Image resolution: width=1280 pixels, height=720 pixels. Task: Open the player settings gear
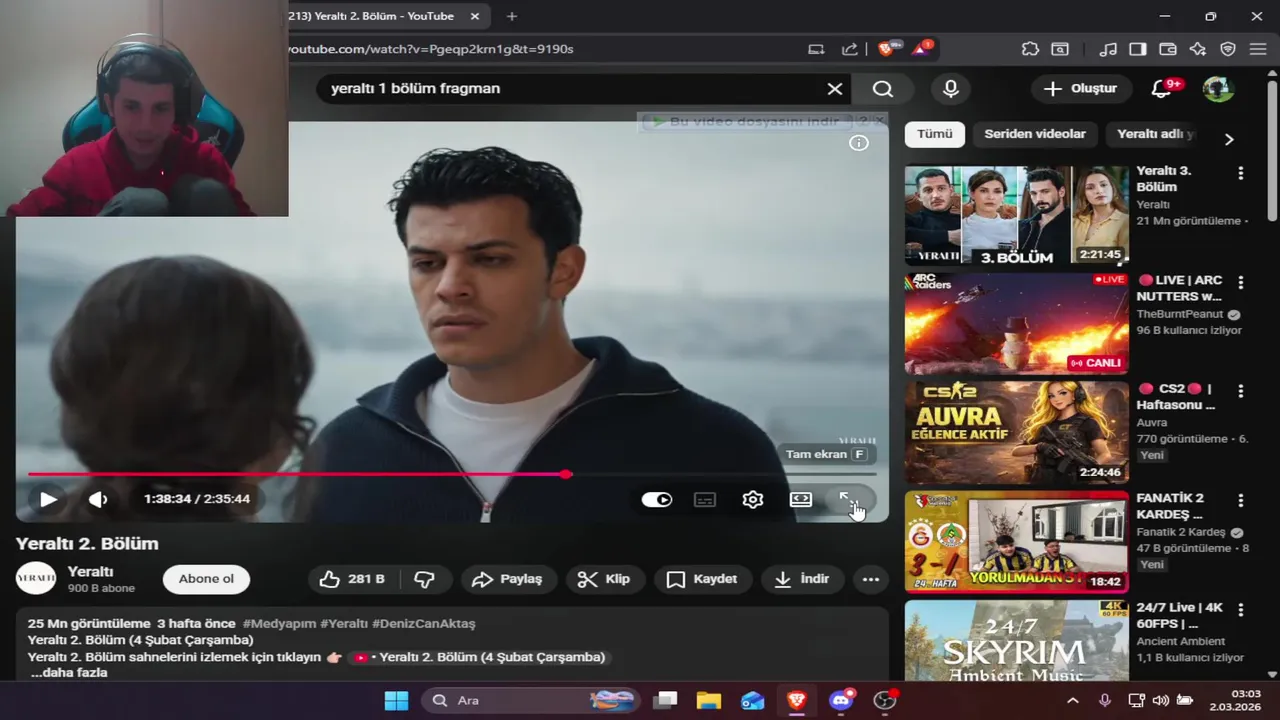point(753,499)
